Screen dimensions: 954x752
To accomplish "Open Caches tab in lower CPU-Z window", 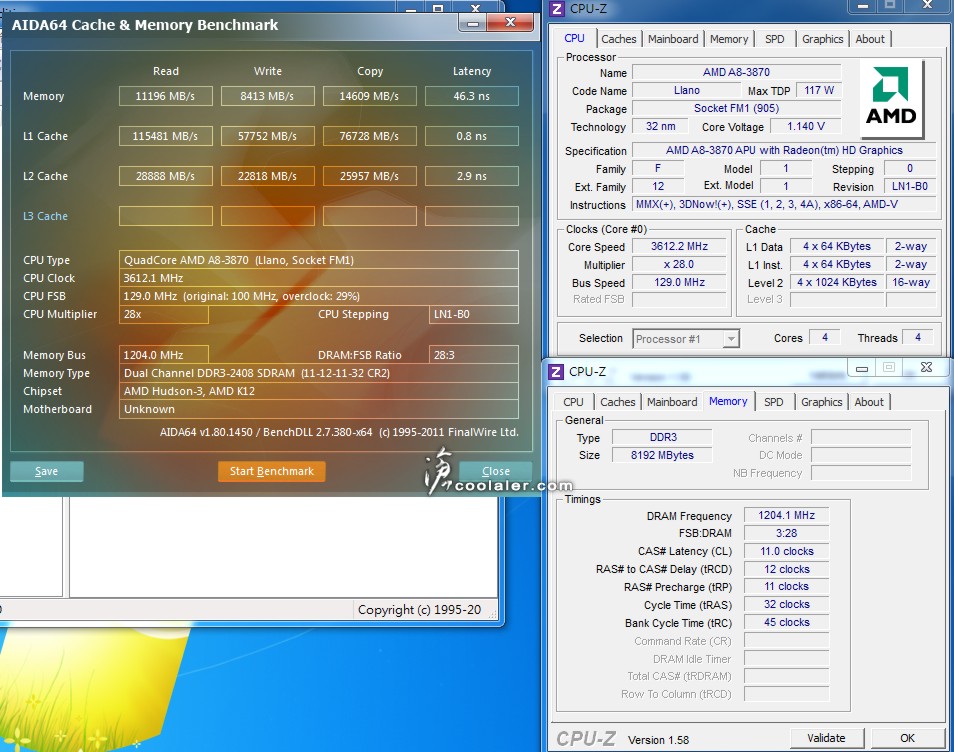I will pyautogui.click(x=618, y=402).
